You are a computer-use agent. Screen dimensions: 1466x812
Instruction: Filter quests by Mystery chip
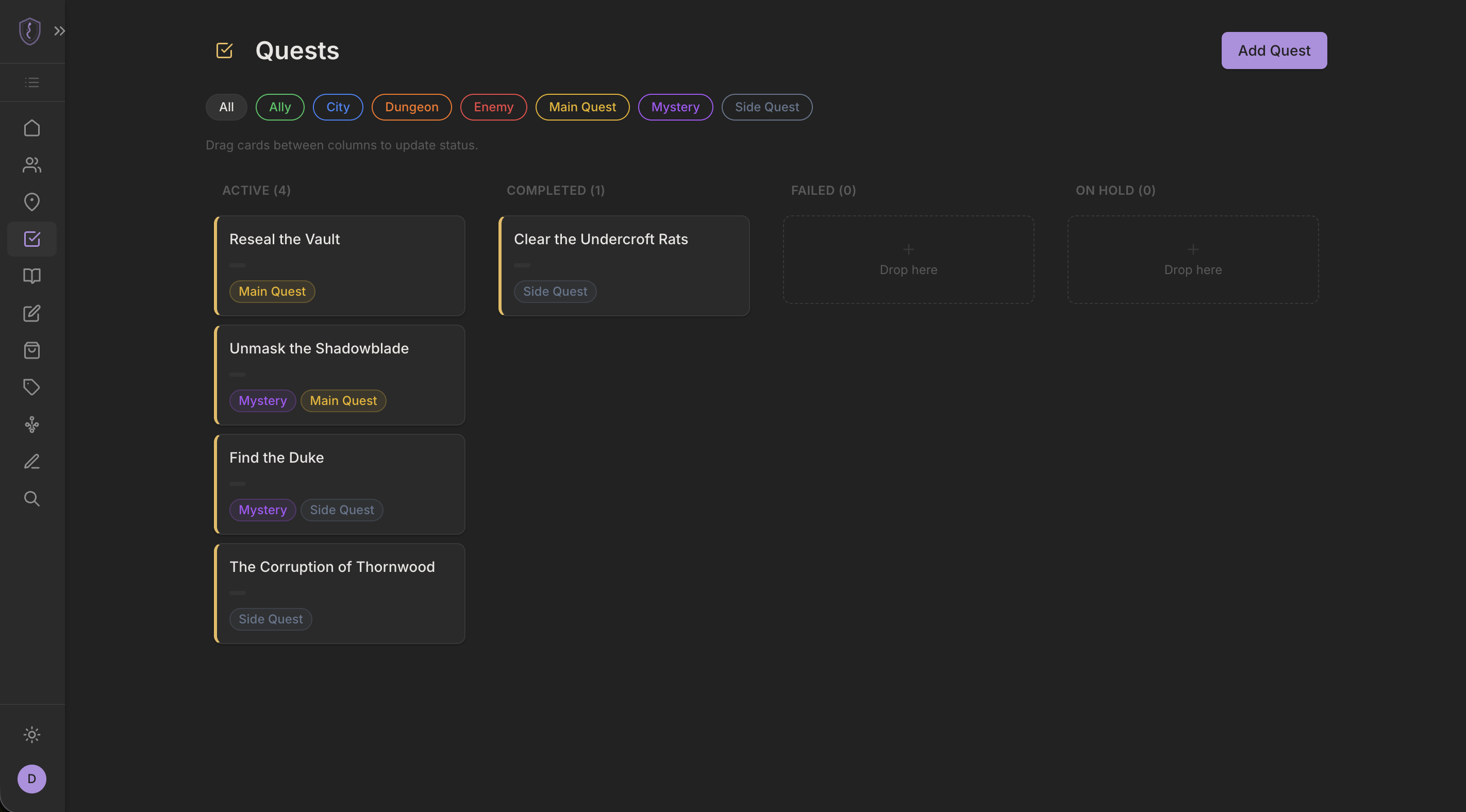(x=675, y=107)
